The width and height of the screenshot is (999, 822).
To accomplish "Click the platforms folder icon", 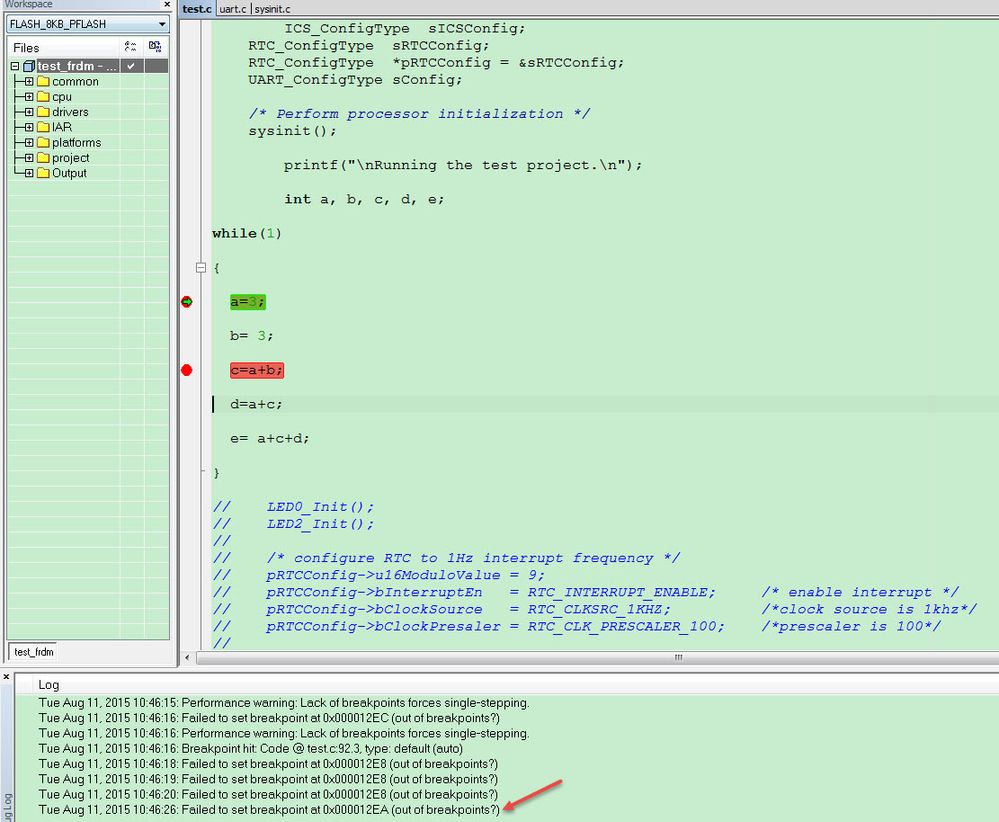I will [43, 143].
